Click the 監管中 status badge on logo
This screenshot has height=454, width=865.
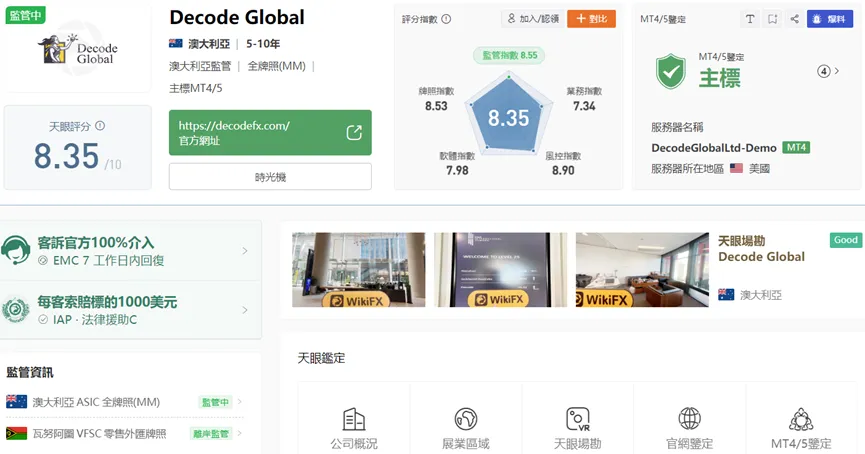click(25, 15)
